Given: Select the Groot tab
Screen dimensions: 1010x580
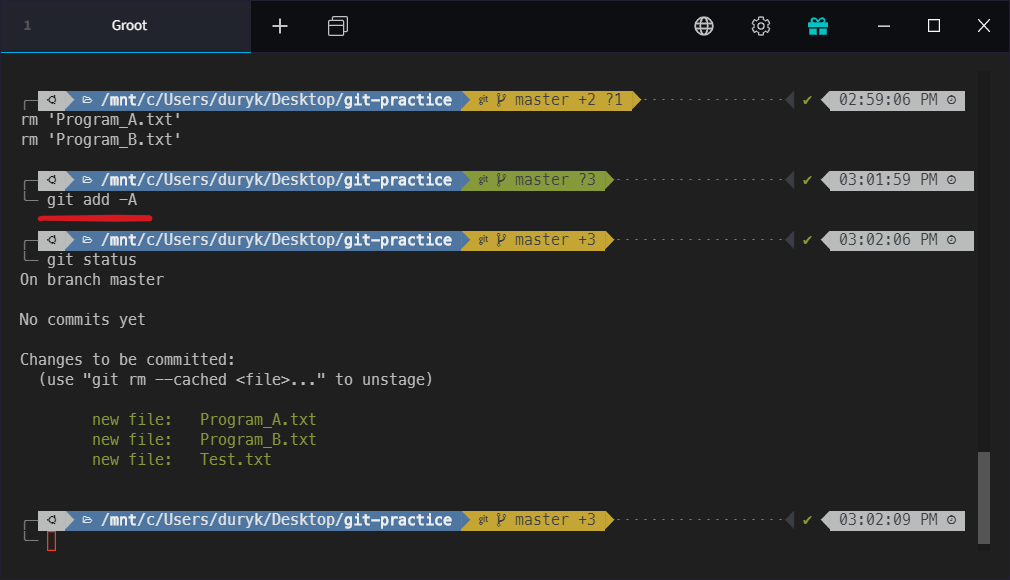Looking at the screenshot, I should click(x=126, y=26).
